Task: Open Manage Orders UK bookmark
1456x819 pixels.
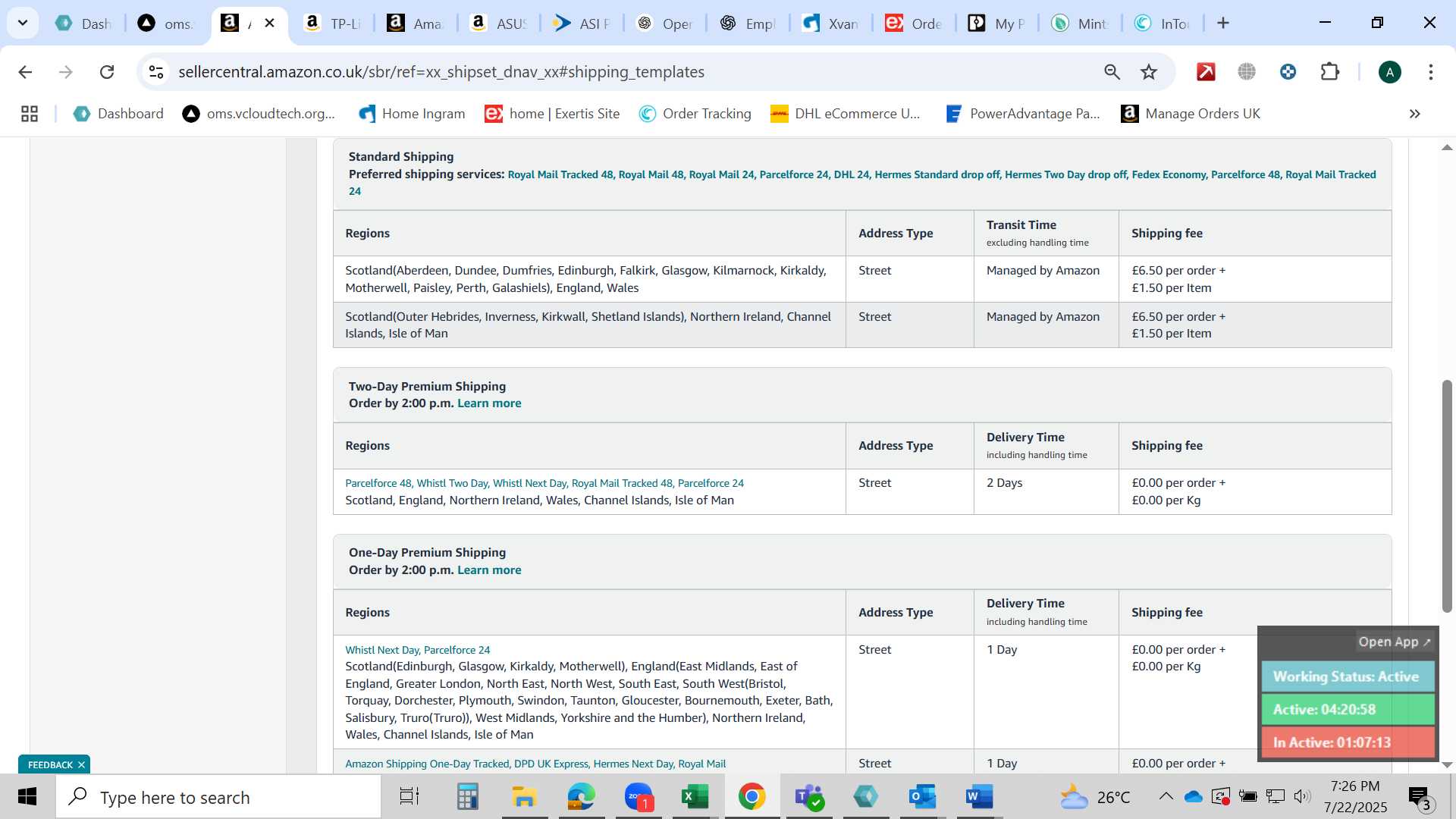Action: pyautogui.click(x=1191, y=114)
